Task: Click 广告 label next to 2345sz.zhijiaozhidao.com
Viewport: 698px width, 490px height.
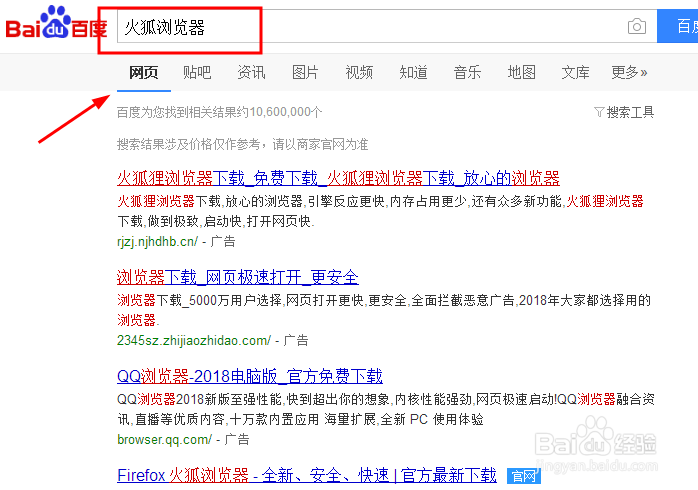Action: [296, 340]
